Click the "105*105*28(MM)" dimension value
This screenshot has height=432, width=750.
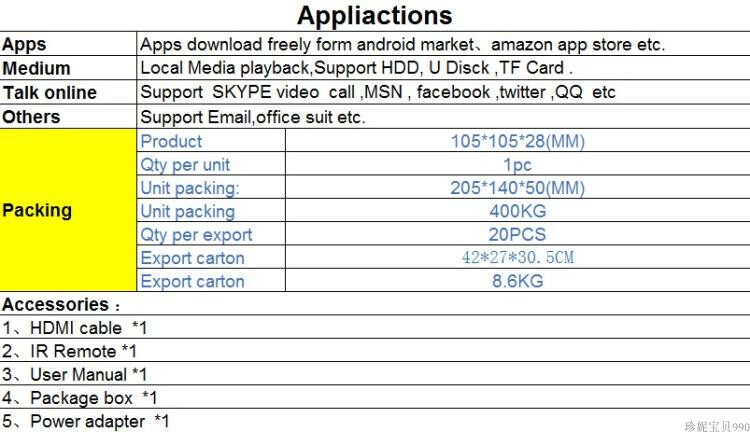(517, 141)
